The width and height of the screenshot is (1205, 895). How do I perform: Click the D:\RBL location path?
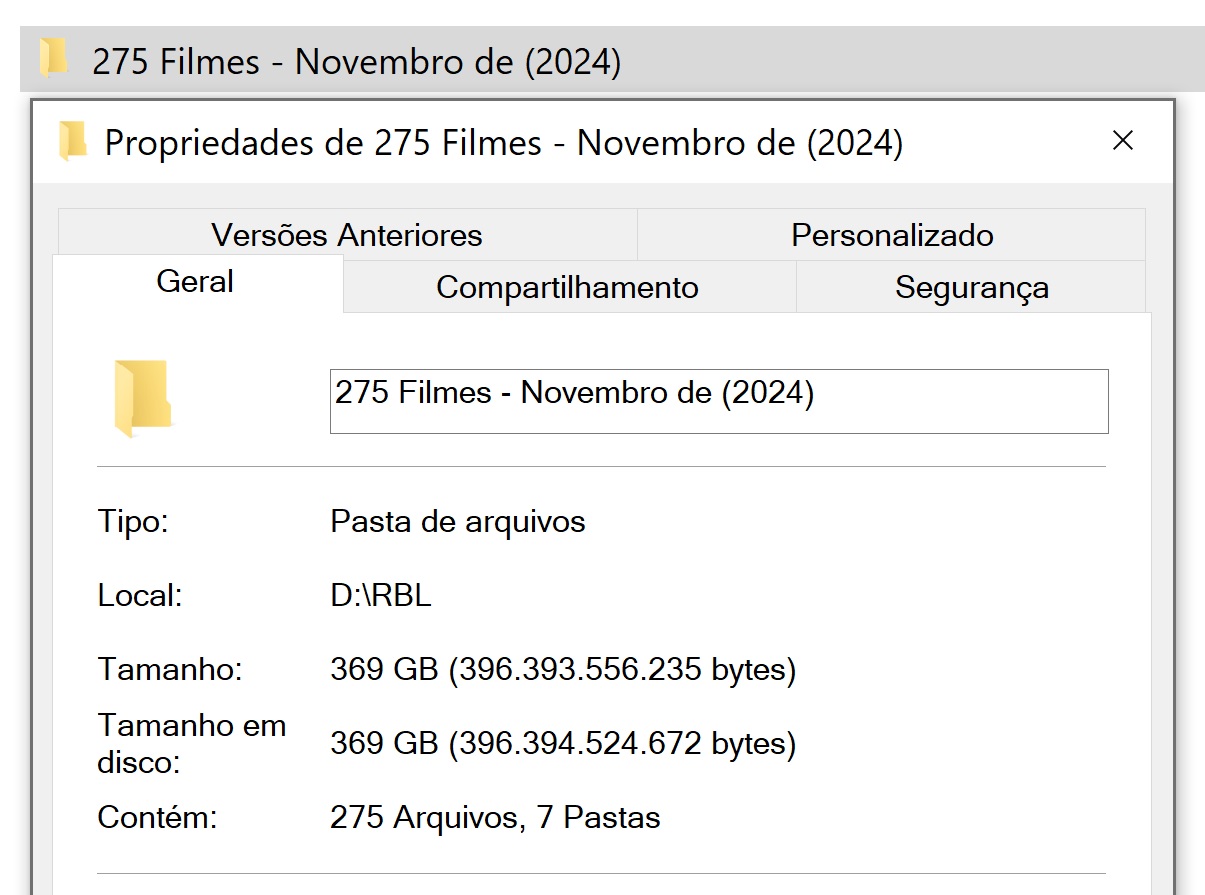point(381,596)
